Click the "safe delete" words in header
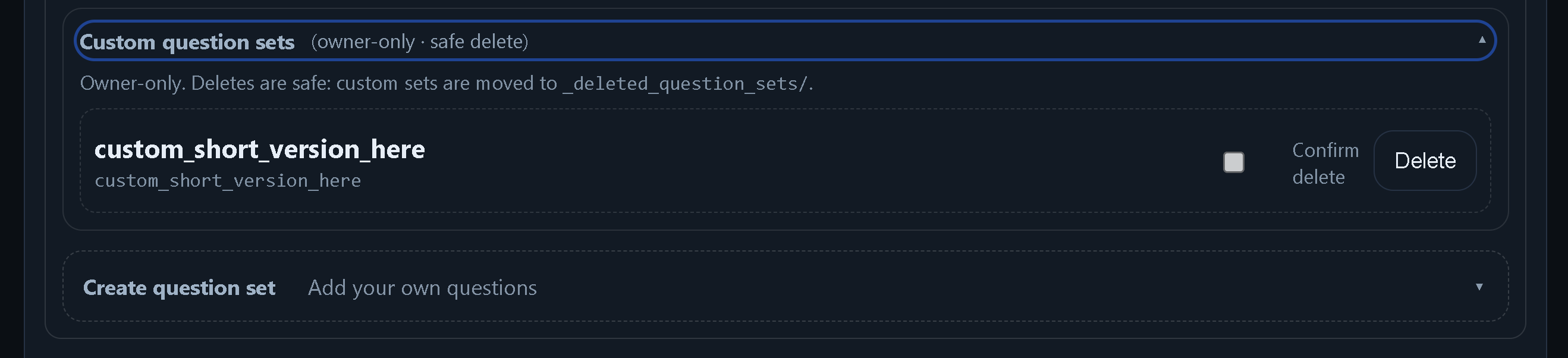This screenshot has width=1568, height=358. coord(479,42)
